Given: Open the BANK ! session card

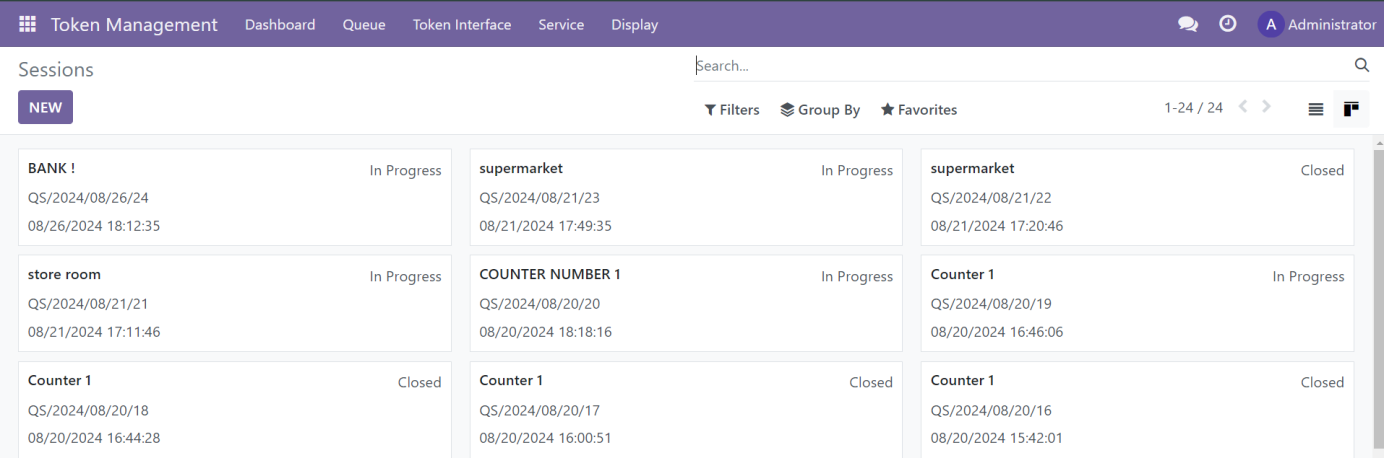Looking at the screenshot, I should click(x=235, y=197).
